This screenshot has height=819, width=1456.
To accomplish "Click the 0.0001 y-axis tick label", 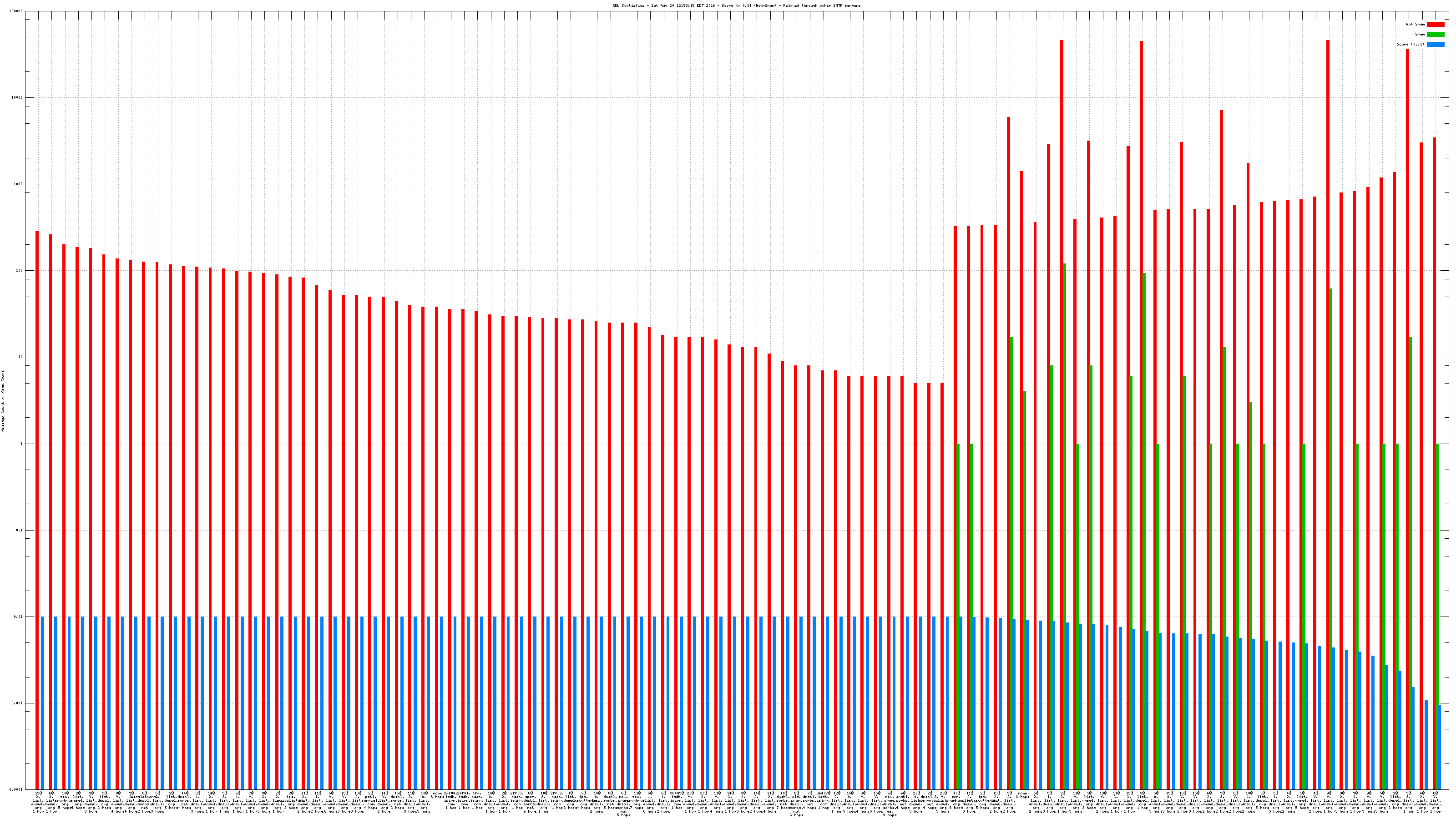I will tap(17, 789).
